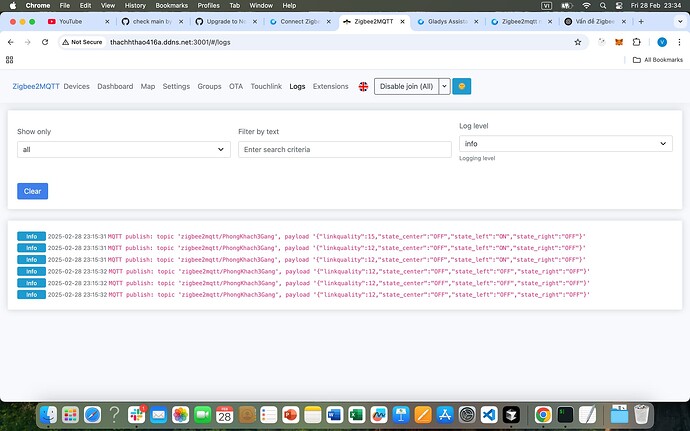Click the theme toggle button beside Disable join

(462, 87)
